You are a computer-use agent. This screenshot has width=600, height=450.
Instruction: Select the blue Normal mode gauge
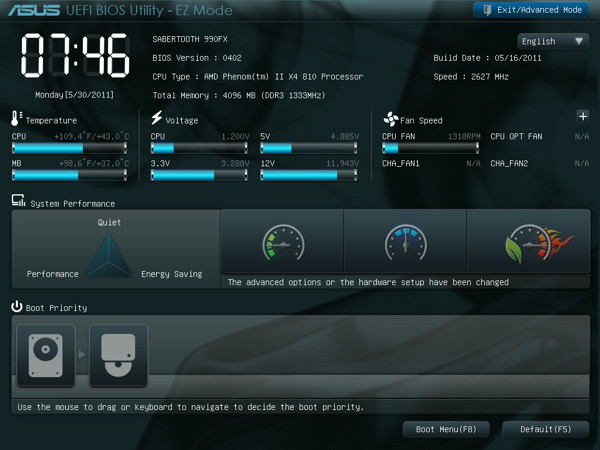pos(405,241)
